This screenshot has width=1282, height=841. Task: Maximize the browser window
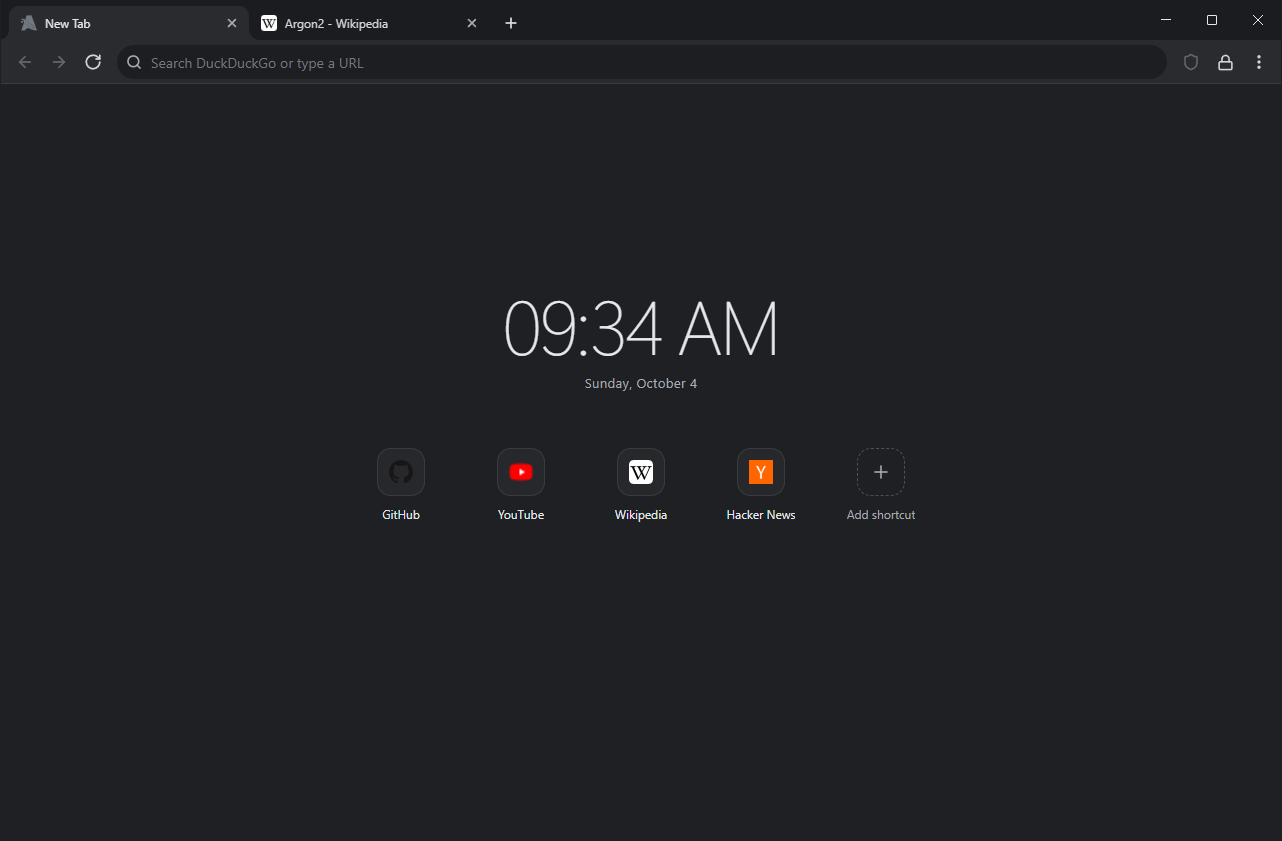(1212, 20)
